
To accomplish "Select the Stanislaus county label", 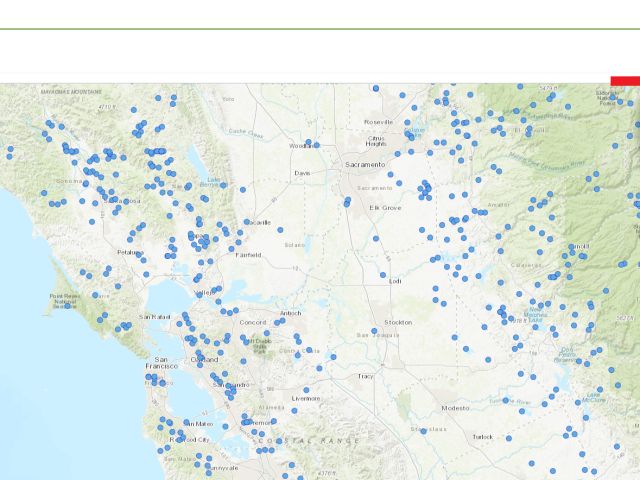I will tap(429, 429).
